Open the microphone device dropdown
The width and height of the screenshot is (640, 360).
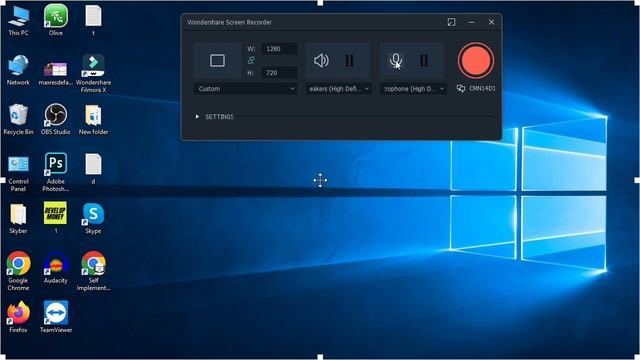point(413,89)
